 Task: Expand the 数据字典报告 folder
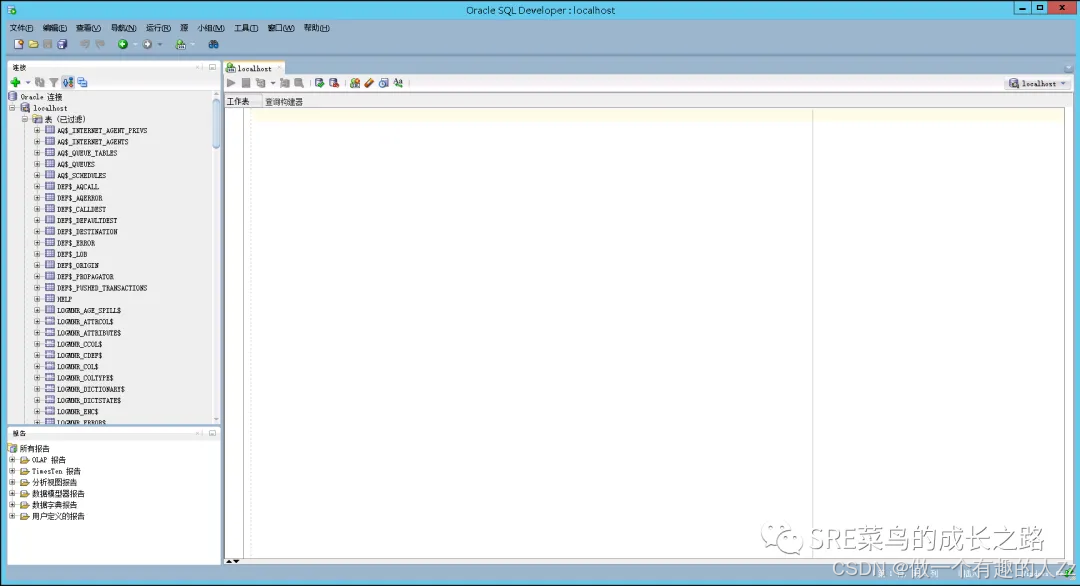[12, 505]
